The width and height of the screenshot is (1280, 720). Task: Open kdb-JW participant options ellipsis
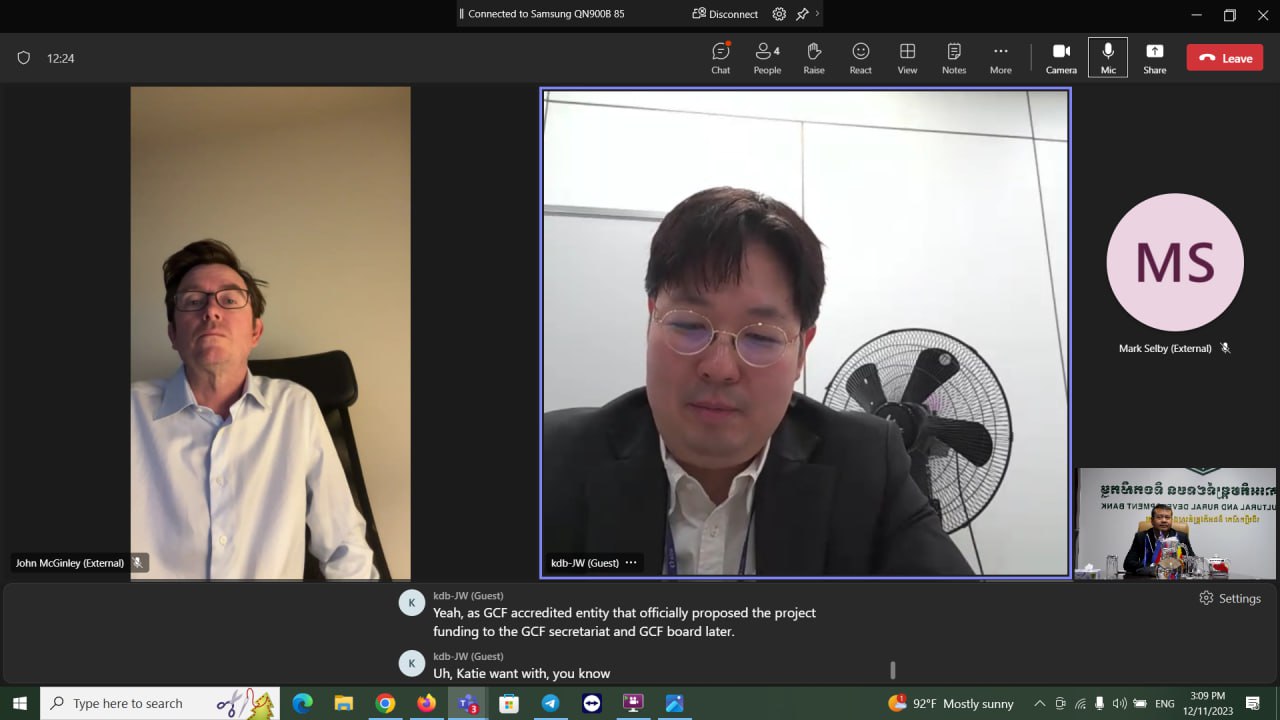pyautogui.click(x=631, y=563)
